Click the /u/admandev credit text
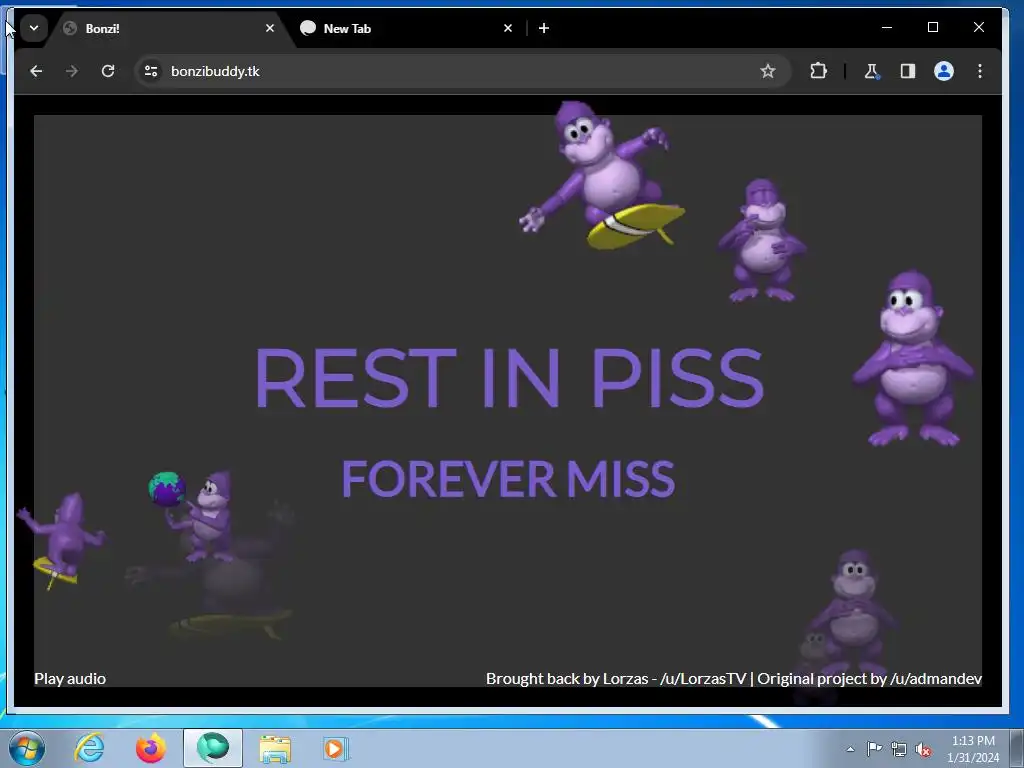This screenshot has width=1024, height=768. (x=936, y=679)
